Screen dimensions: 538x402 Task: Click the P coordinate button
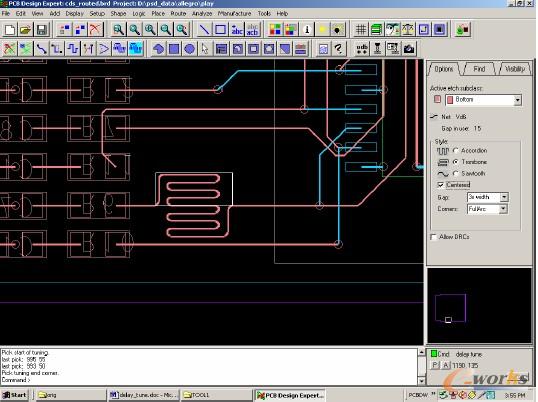coord(435,365)
